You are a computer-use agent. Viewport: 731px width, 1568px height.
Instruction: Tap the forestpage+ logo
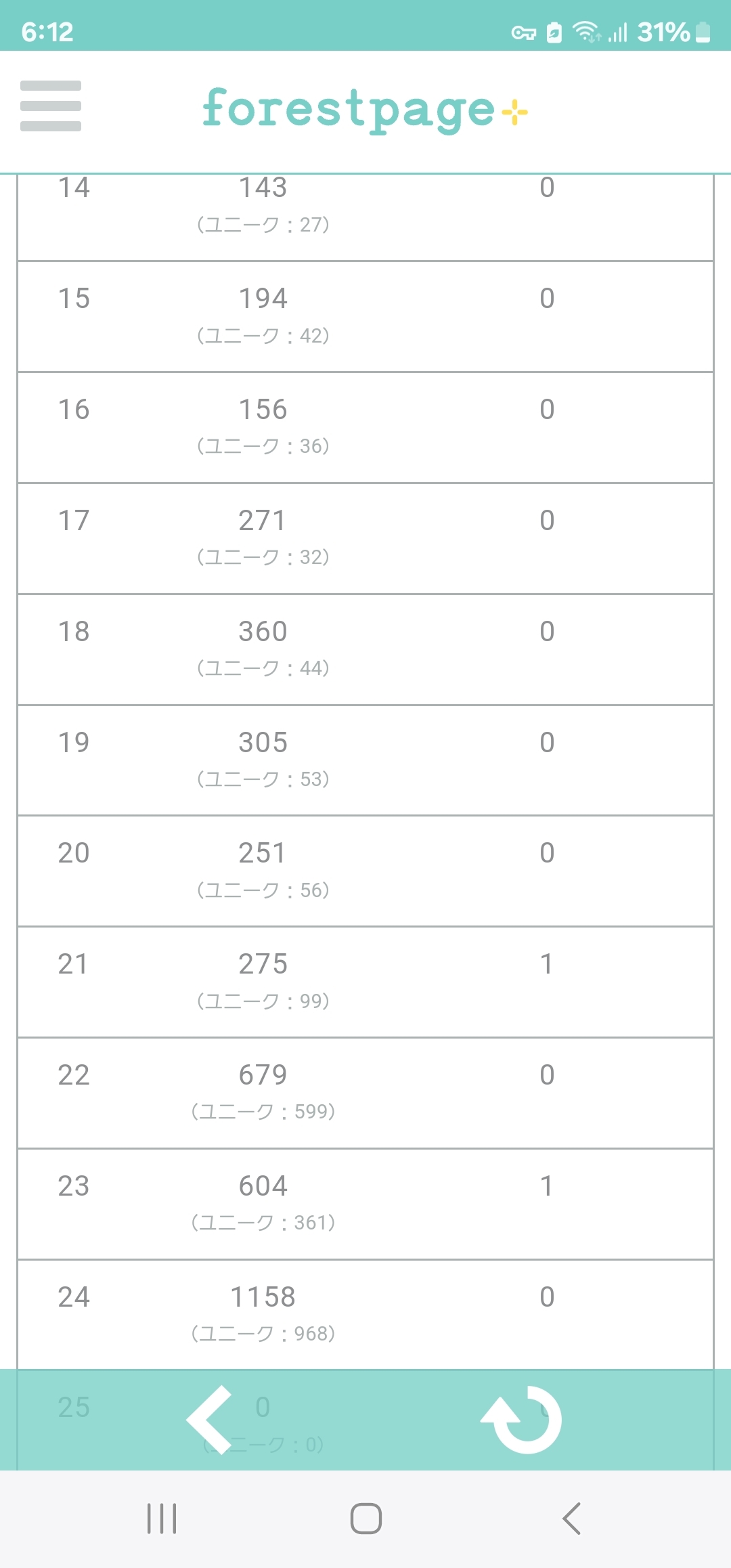(364, 110)
